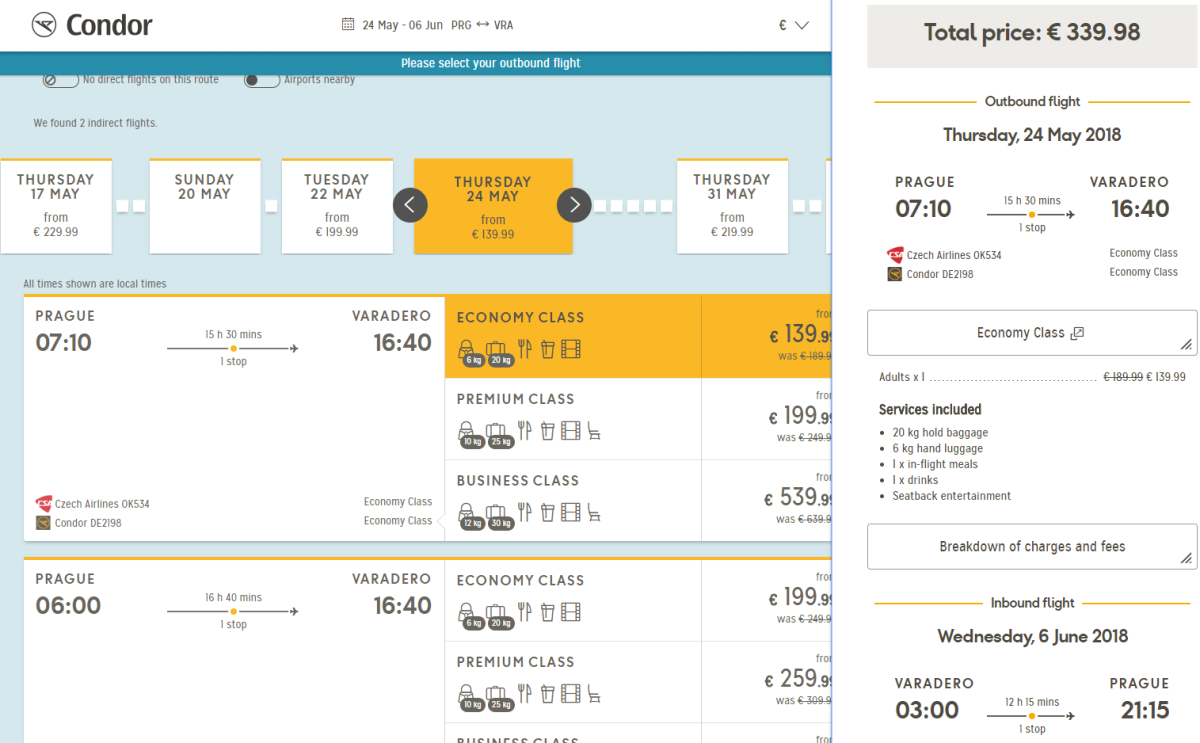The height and width of the screenshot is (743, 1200).
Task: Click the Condor logo icon
Action: click(x=44, y=25)
